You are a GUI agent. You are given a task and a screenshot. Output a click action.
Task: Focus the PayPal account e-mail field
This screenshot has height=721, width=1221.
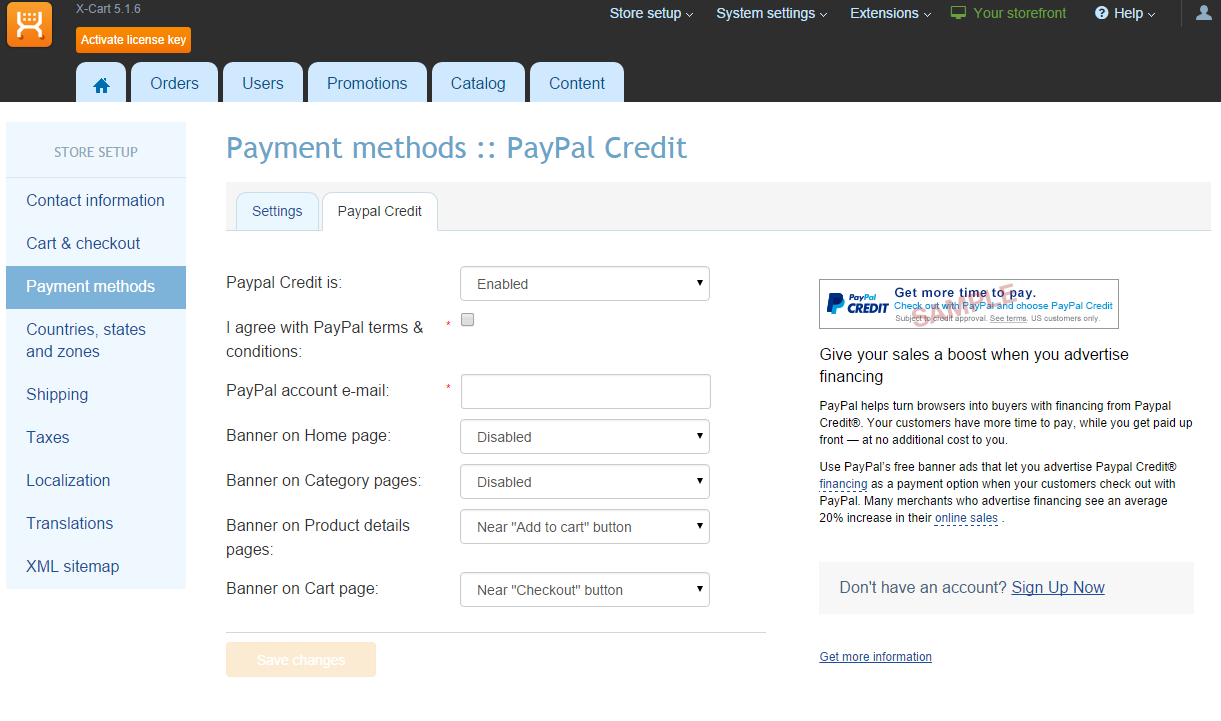click(x=585, y=392)
